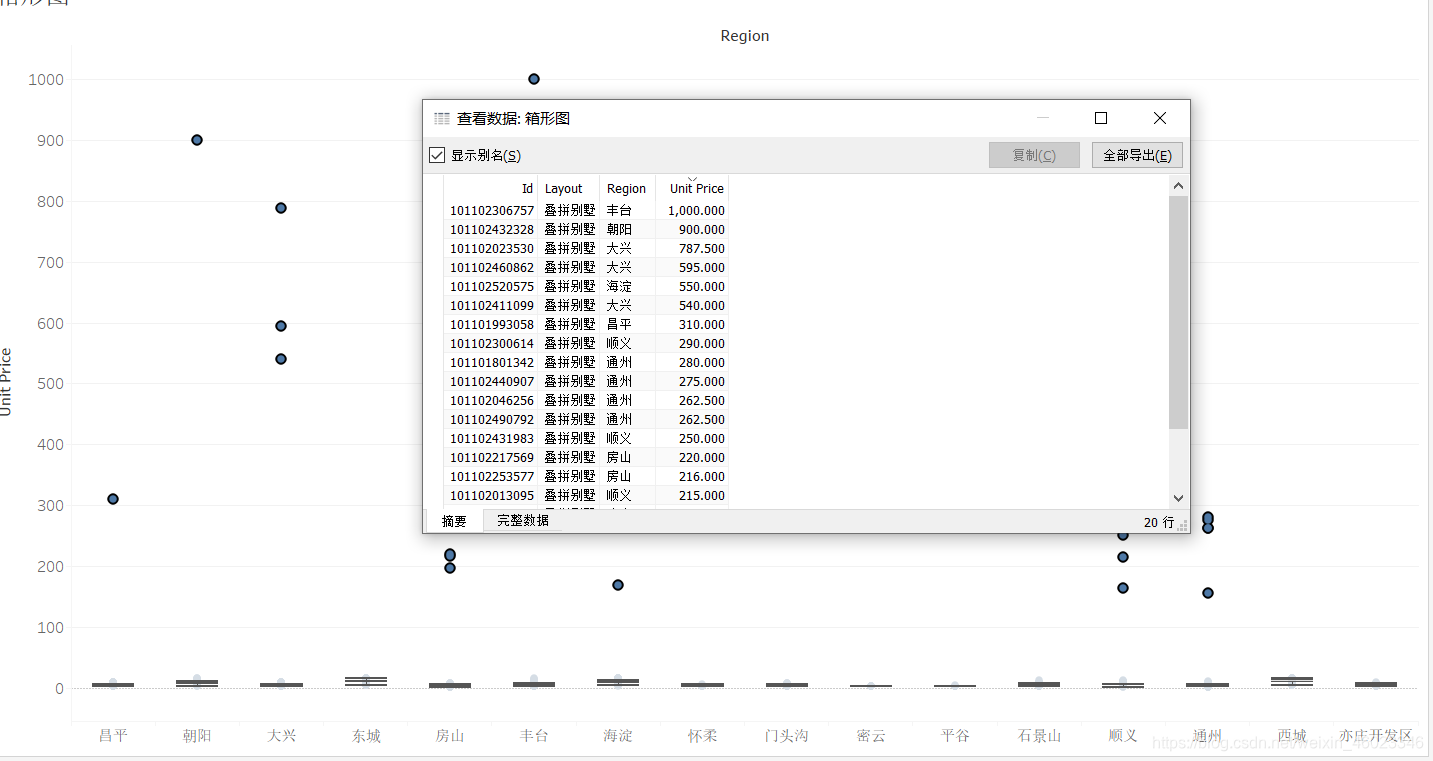1433x761 pixels.
Task: Click the grid icon in the dialog title bar
Action: pos(441,118)
